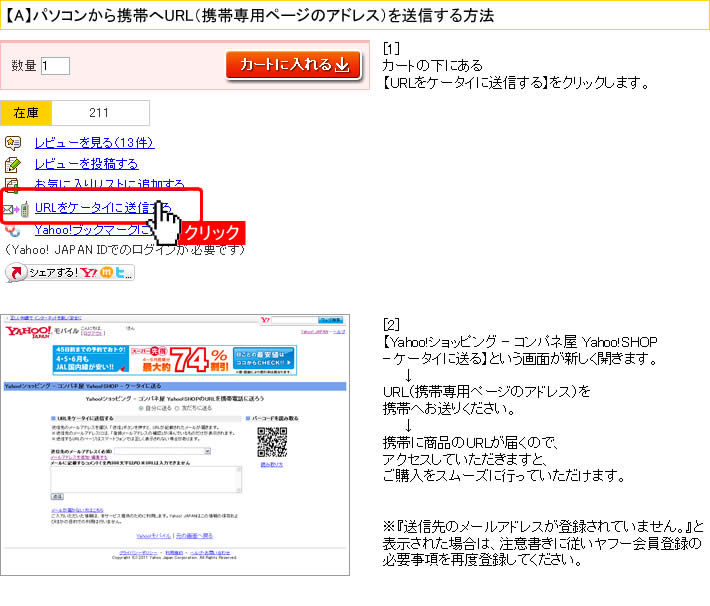Click the 送信 button under comment box
Image resolution: width=710 pixels, height=606 pixels.
point(57,497)
